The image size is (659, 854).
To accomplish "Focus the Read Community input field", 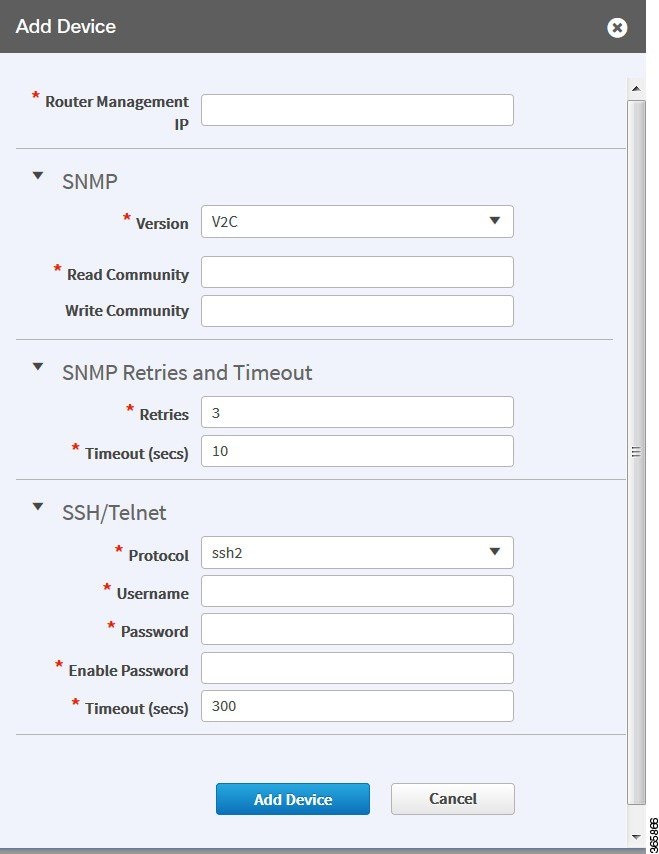I will (357, 272).
